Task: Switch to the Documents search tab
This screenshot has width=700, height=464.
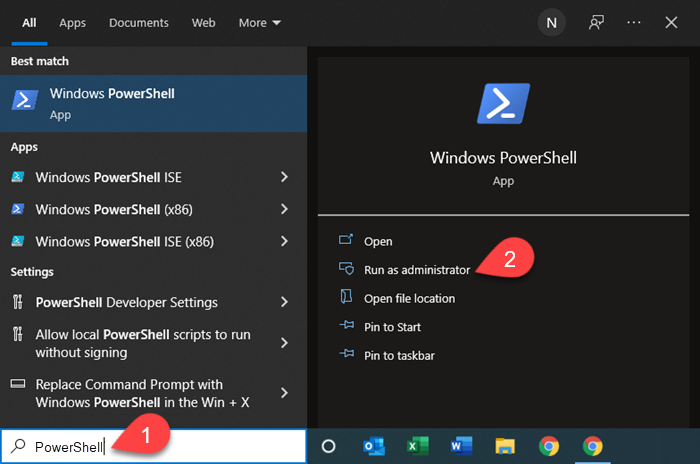Action: tap(139, 23)
